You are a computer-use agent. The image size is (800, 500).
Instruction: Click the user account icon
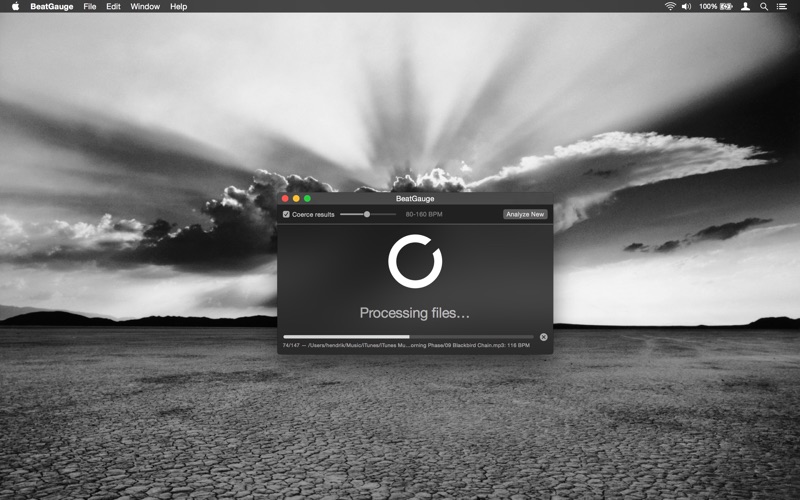(x=745, y=6)
